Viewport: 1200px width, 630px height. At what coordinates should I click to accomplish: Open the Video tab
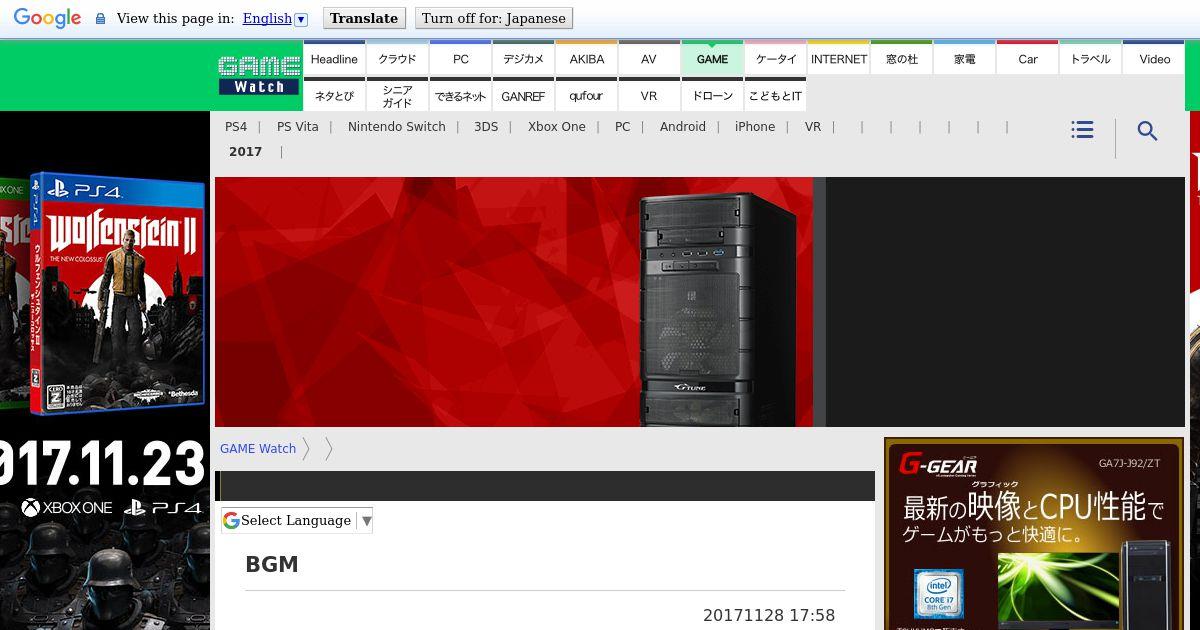point(1154,58)
